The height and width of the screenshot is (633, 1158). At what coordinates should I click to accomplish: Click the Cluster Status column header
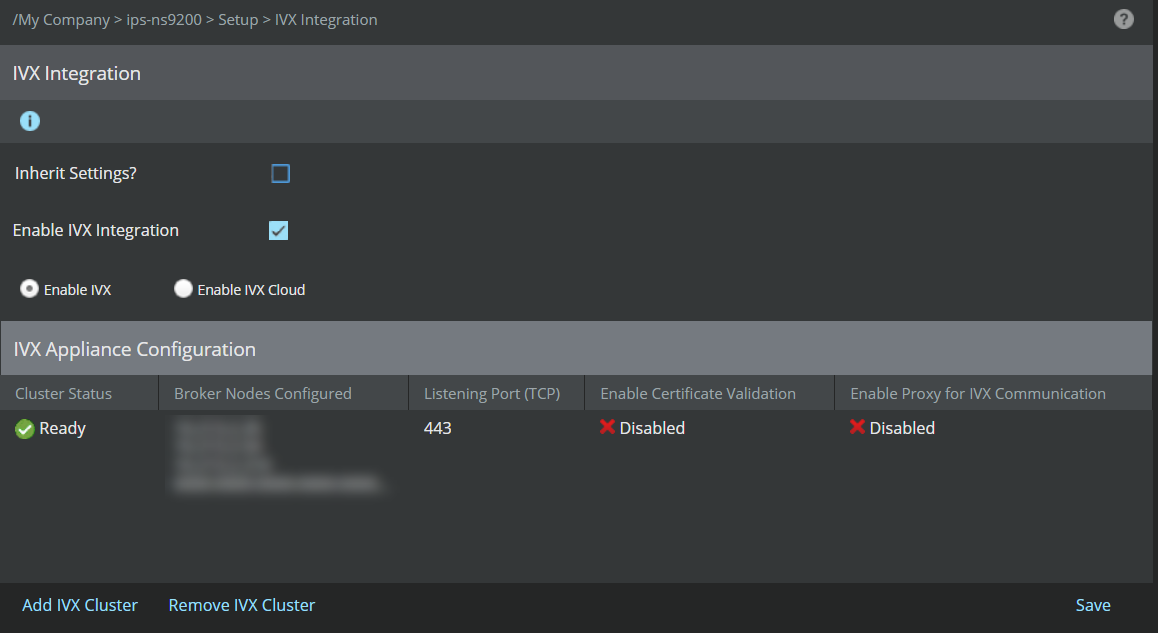tap(79, 393)
